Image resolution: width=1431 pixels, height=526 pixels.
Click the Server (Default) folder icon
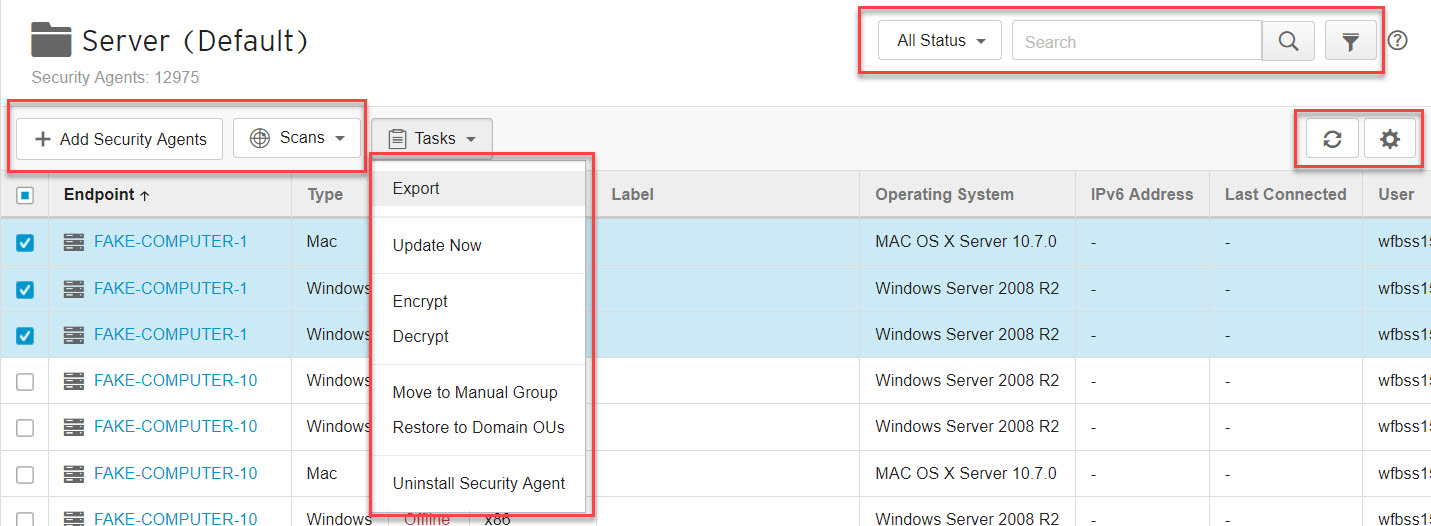point(51,41)
